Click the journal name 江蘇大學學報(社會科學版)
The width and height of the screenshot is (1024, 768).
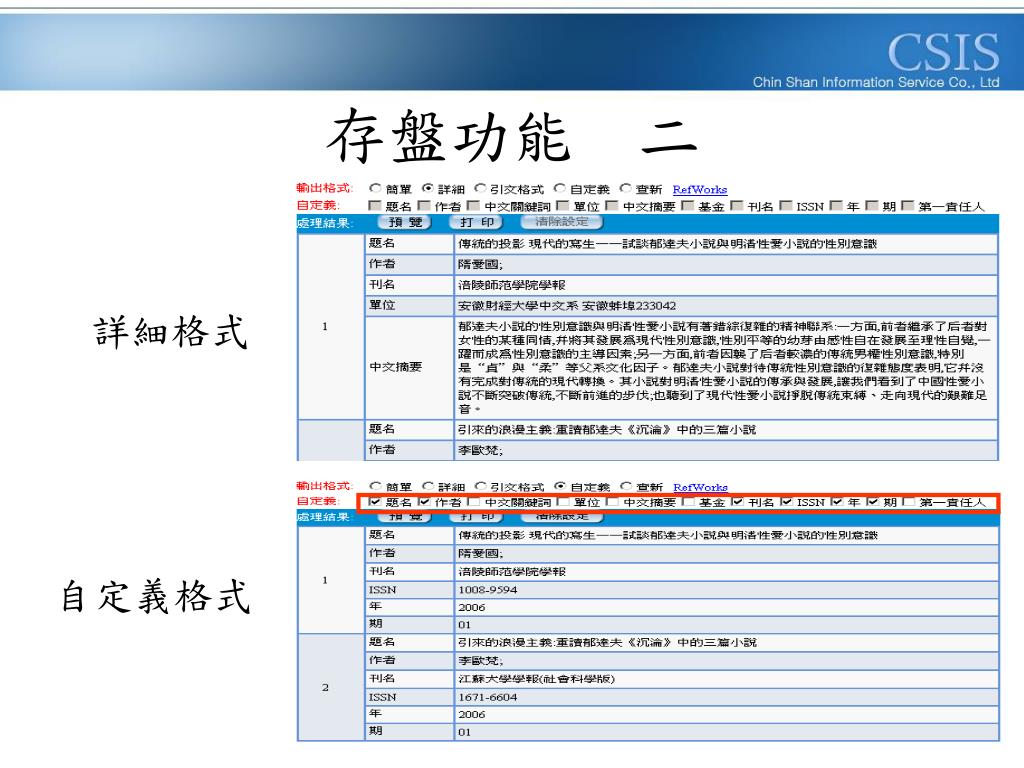pos(536,679)
